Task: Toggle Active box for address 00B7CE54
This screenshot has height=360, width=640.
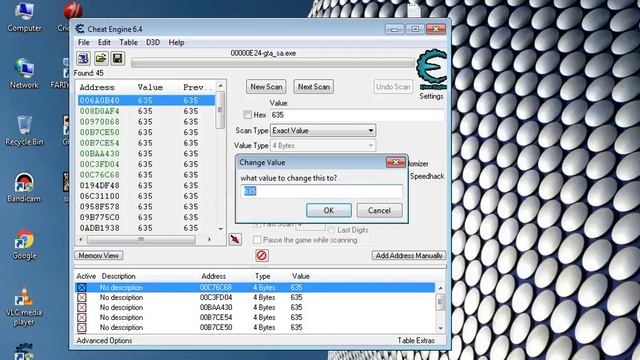Action: pos(82,317)
